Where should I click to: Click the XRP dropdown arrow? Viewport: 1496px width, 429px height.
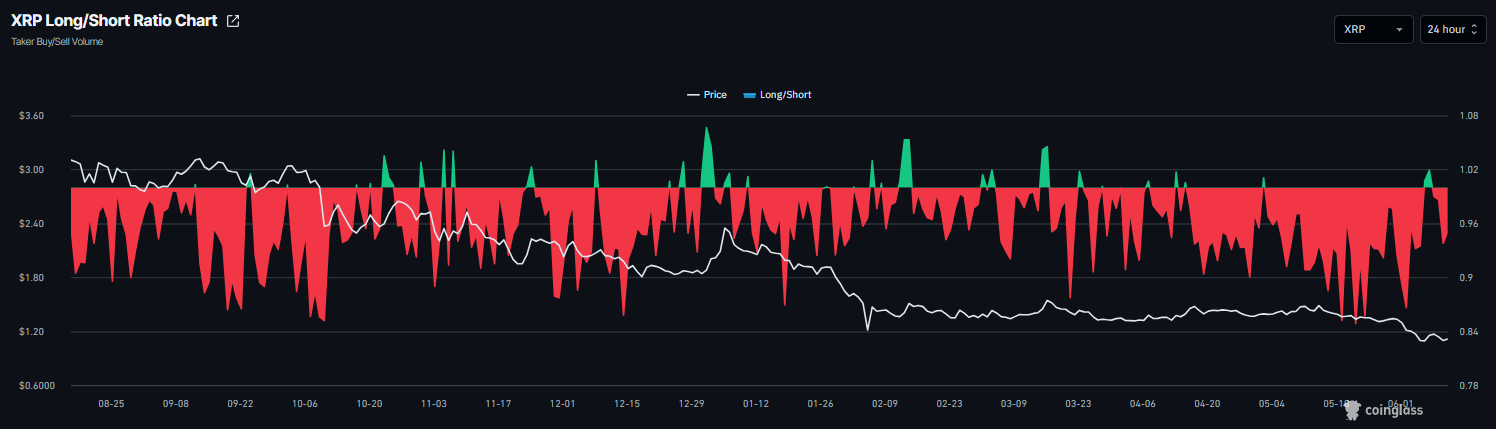[x=1398, y=30]
